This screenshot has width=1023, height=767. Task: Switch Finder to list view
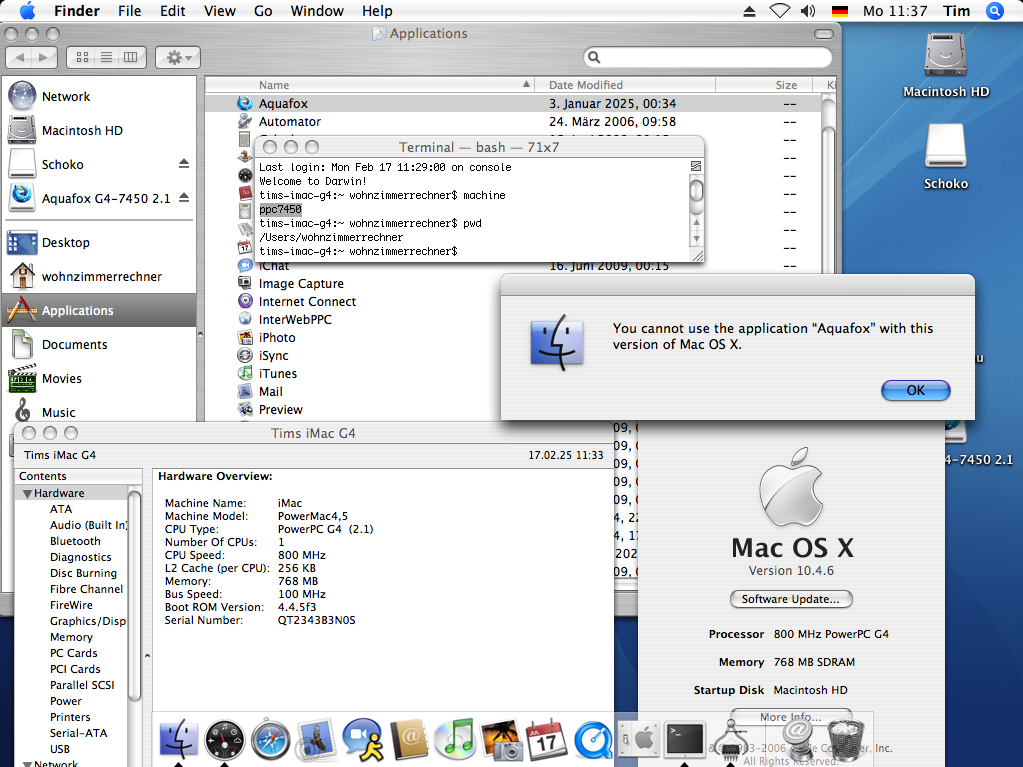click(x=106, y=57)
